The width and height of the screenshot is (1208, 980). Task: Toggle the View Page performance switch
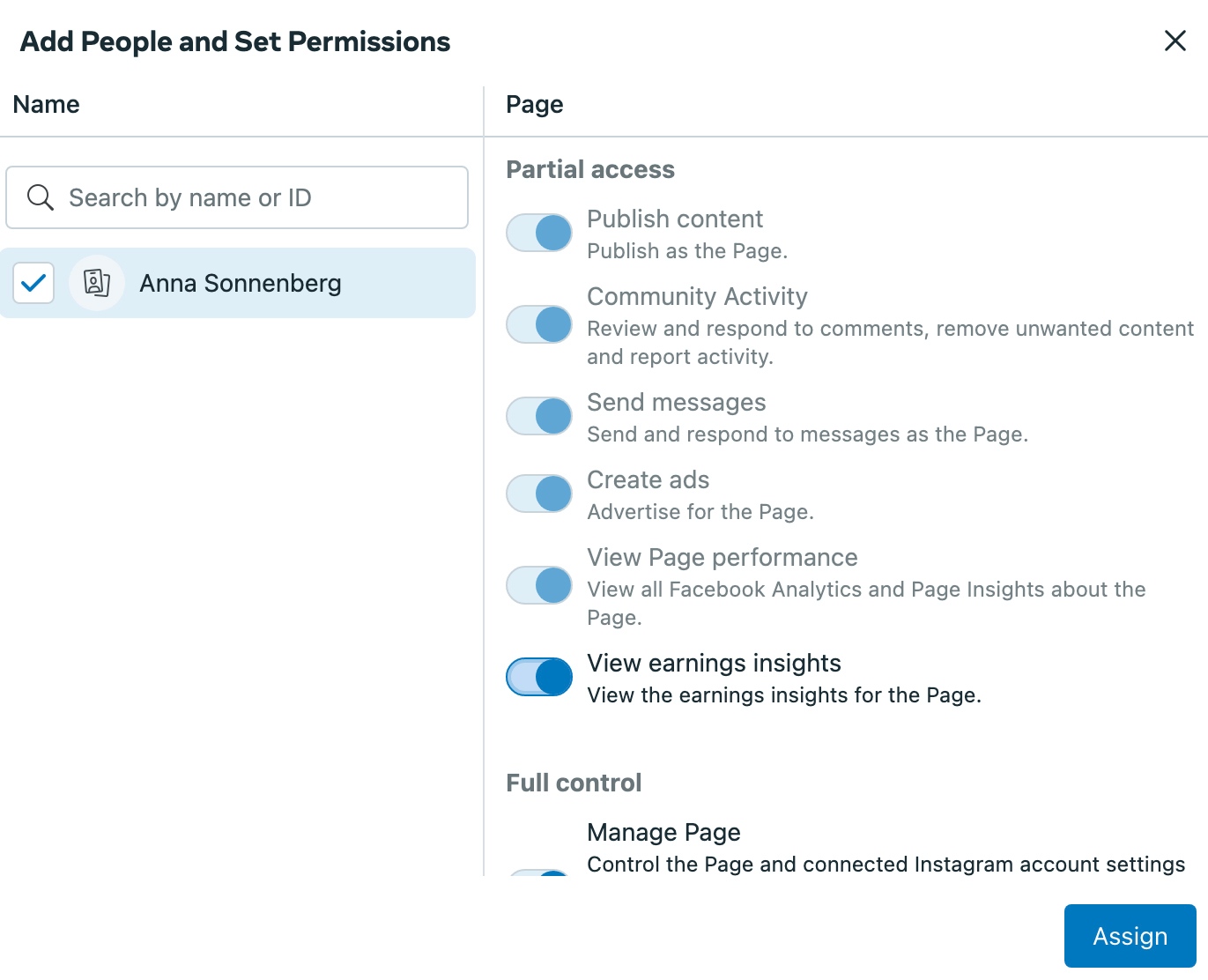[x=539, y=585]
